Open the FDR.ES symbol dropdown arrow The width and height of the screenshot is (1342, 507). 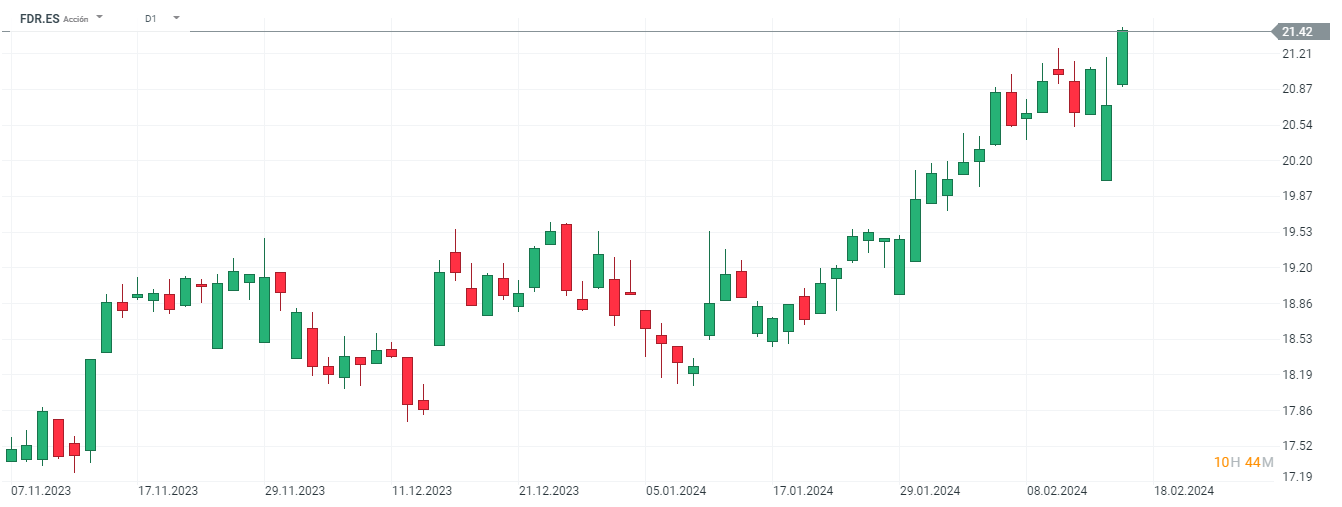[100, 17]
